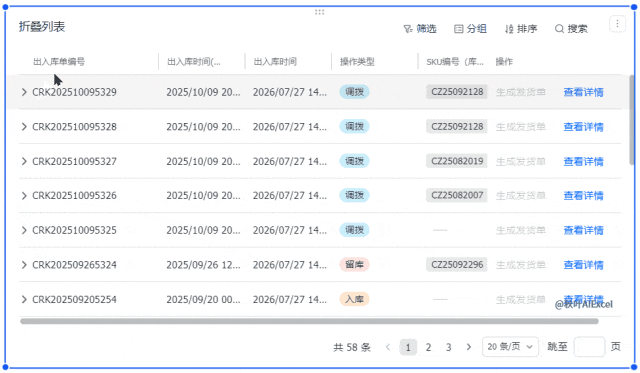
Task: Open the 20 条/页 page size dropdown
Action: coord(510,347)
